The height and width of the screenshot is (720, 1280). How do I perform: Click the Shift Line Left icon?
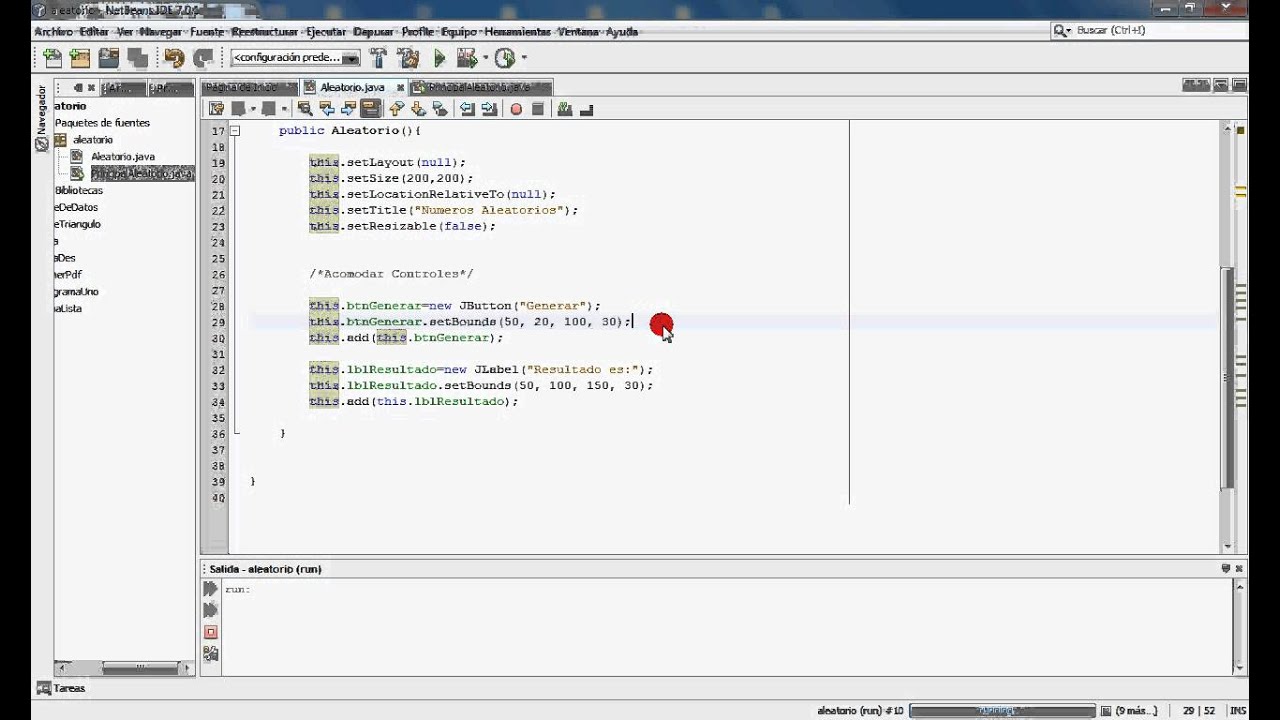point(467,108)
